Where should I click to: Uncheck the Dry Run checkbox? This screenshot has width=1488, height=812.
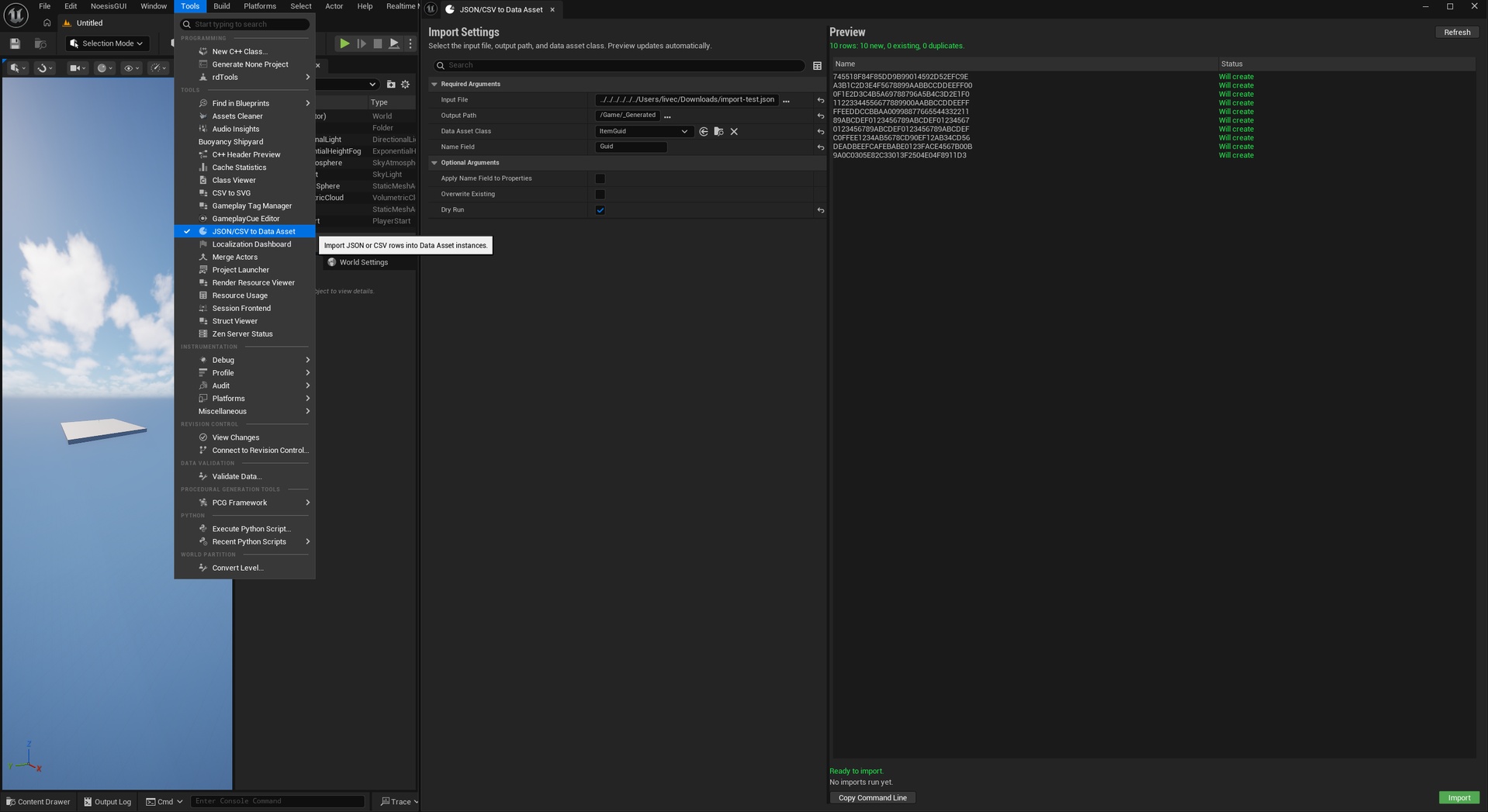pyautogui.click(x=600, y=210)
